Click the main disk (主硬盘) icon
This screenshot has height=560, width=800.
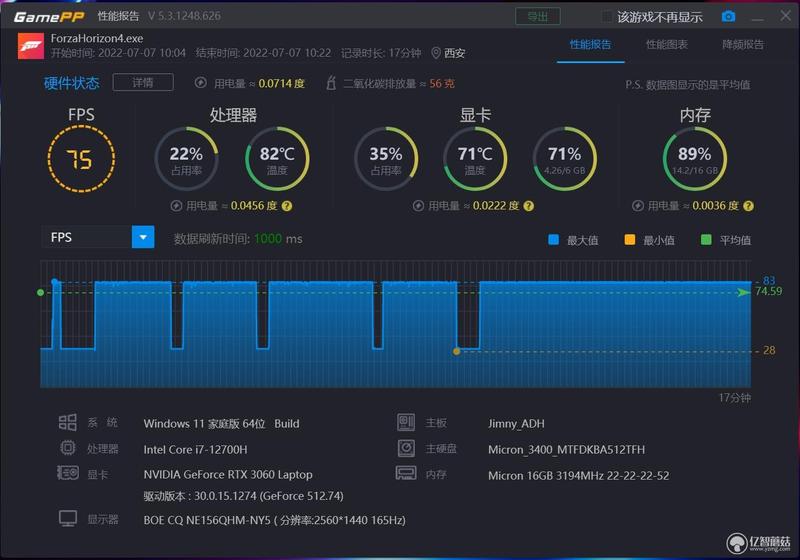click(406, 448)
